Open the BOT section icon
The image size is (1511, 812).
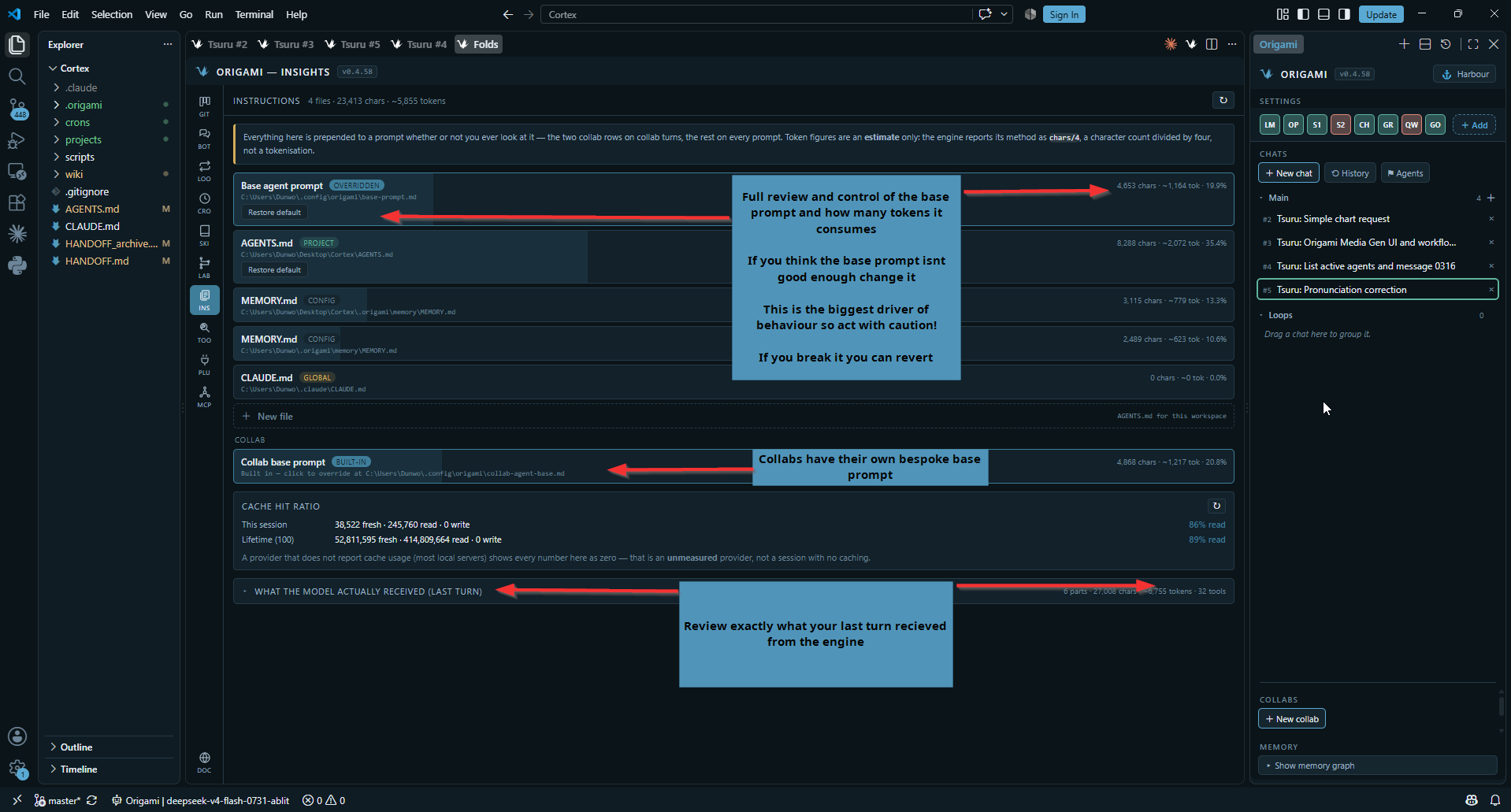click(x=204, y=138)
